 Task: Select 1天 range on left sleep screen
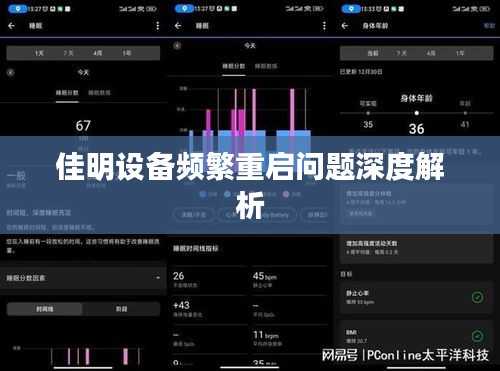tap(39, 53)
